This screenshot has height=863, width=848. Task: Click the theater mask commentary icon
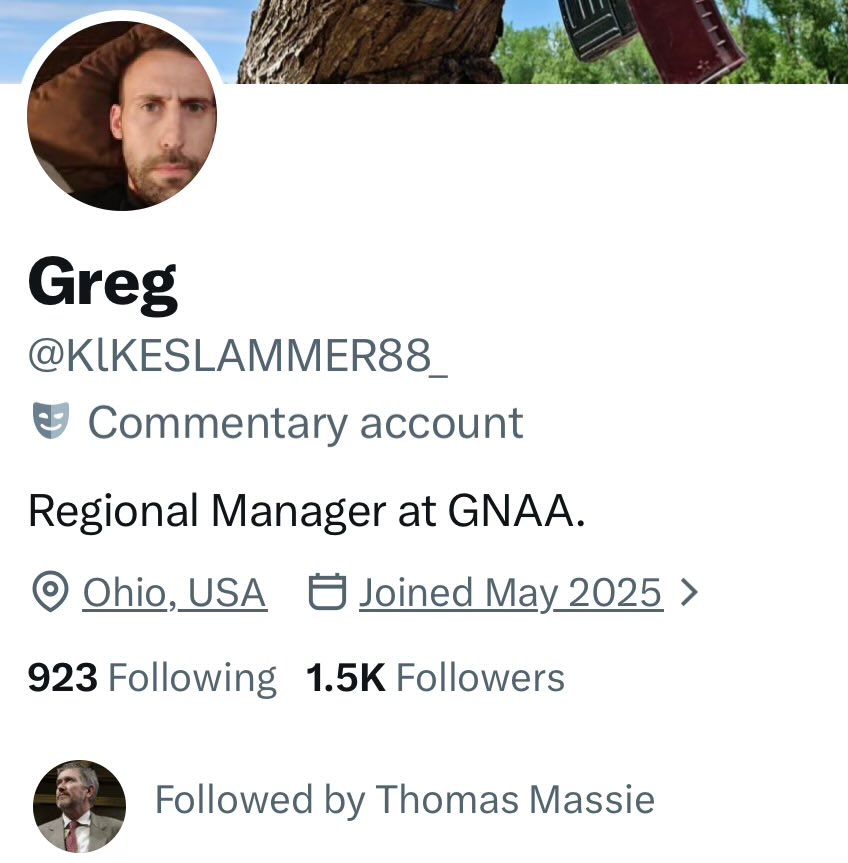[x=51, y=420]
